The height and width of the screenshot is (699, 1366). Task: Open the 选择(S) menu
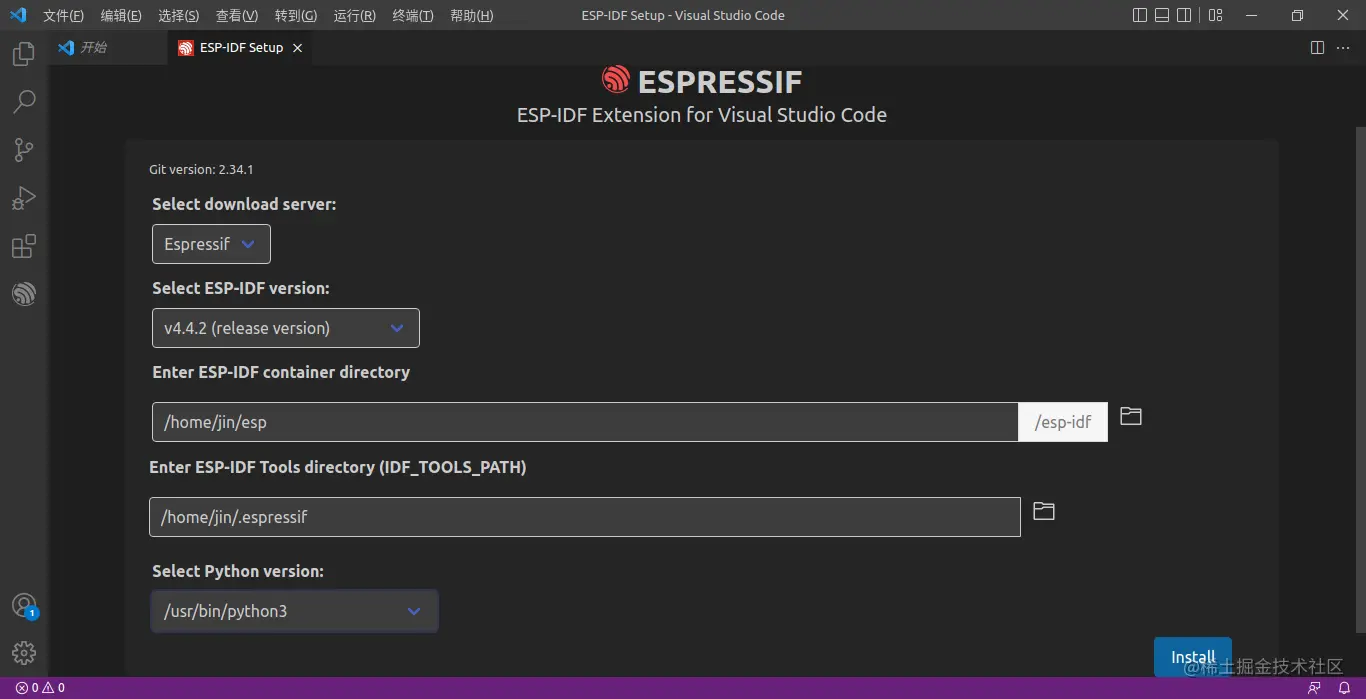coord(178,16)
